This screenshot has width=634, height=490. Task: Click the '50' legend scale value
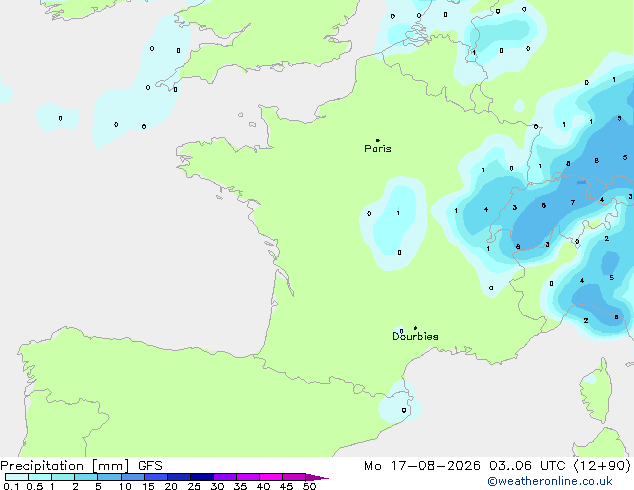[309, 486]
